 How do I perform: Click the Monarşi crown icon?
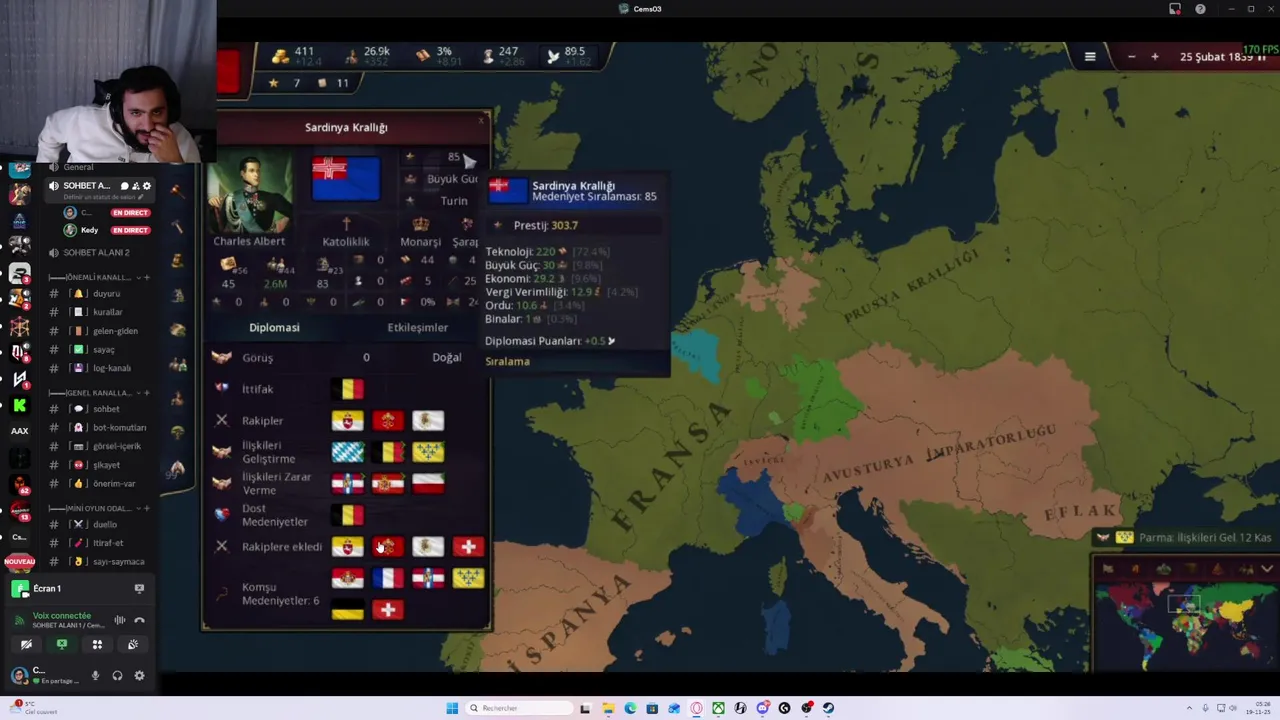coord(421,224)
